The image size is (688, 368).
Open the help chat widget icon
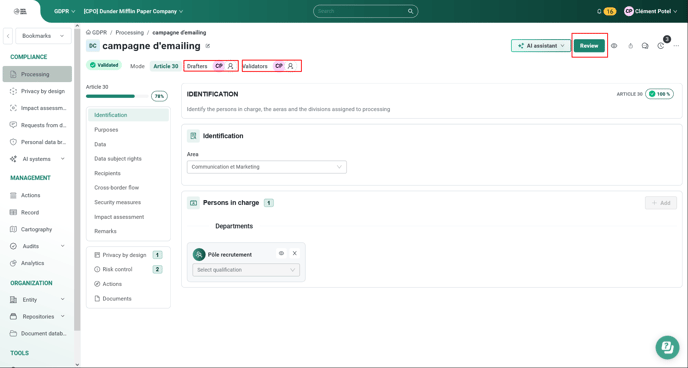(667, 347)
